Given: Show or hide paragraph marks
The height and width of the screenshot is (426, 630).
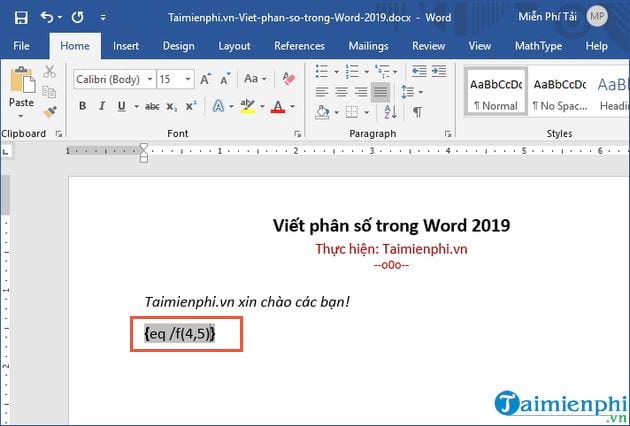Looking at the screenshot, I should click(x=417, y=112).
